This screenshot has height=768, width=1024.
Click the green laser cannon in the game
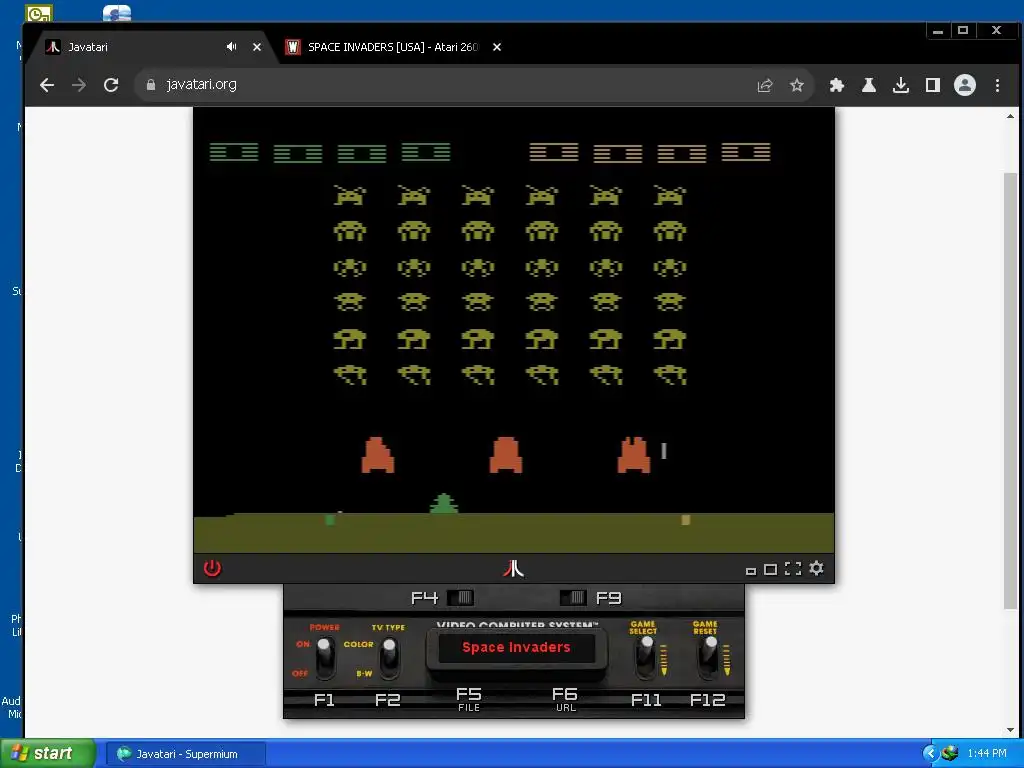[x=444, y=503]
